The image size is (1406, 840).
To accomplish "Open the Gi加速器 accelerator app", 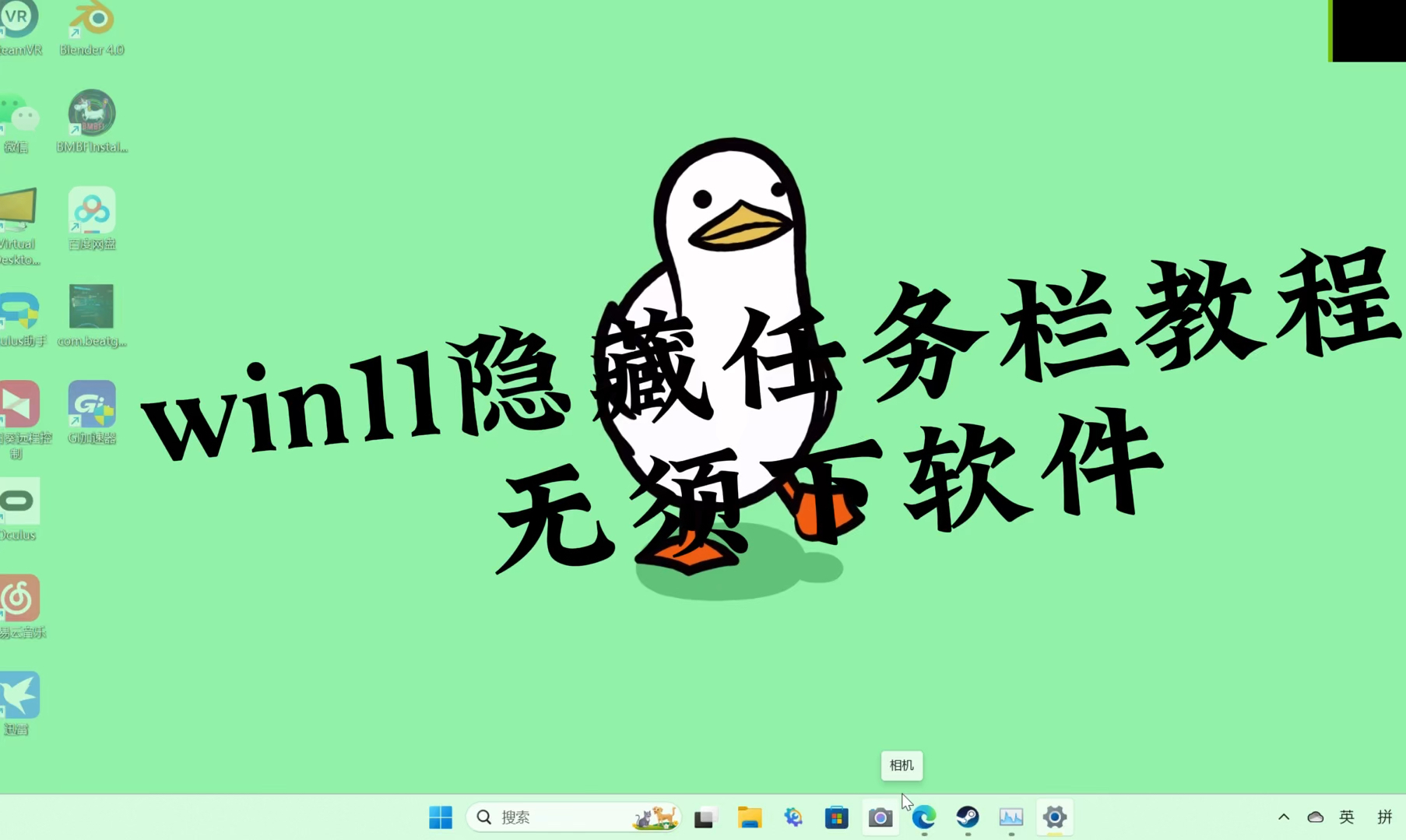I will point(91,405).
